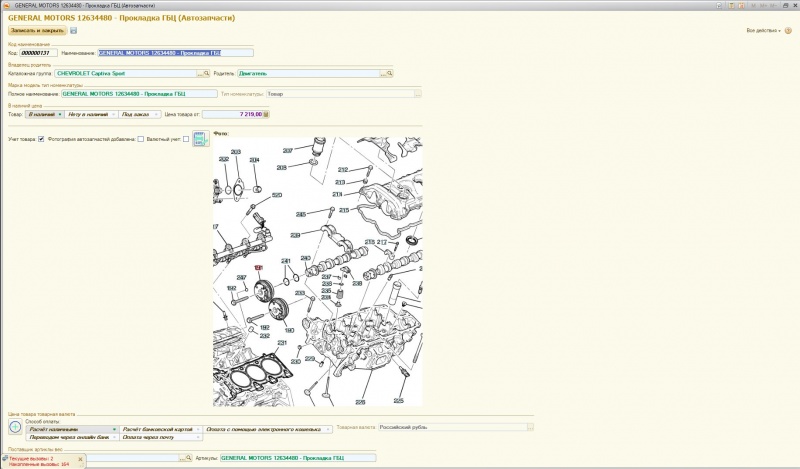Screen dimensions: 800x469
Task: Click the Код field 000000131
Action: [x=38, y=53]
